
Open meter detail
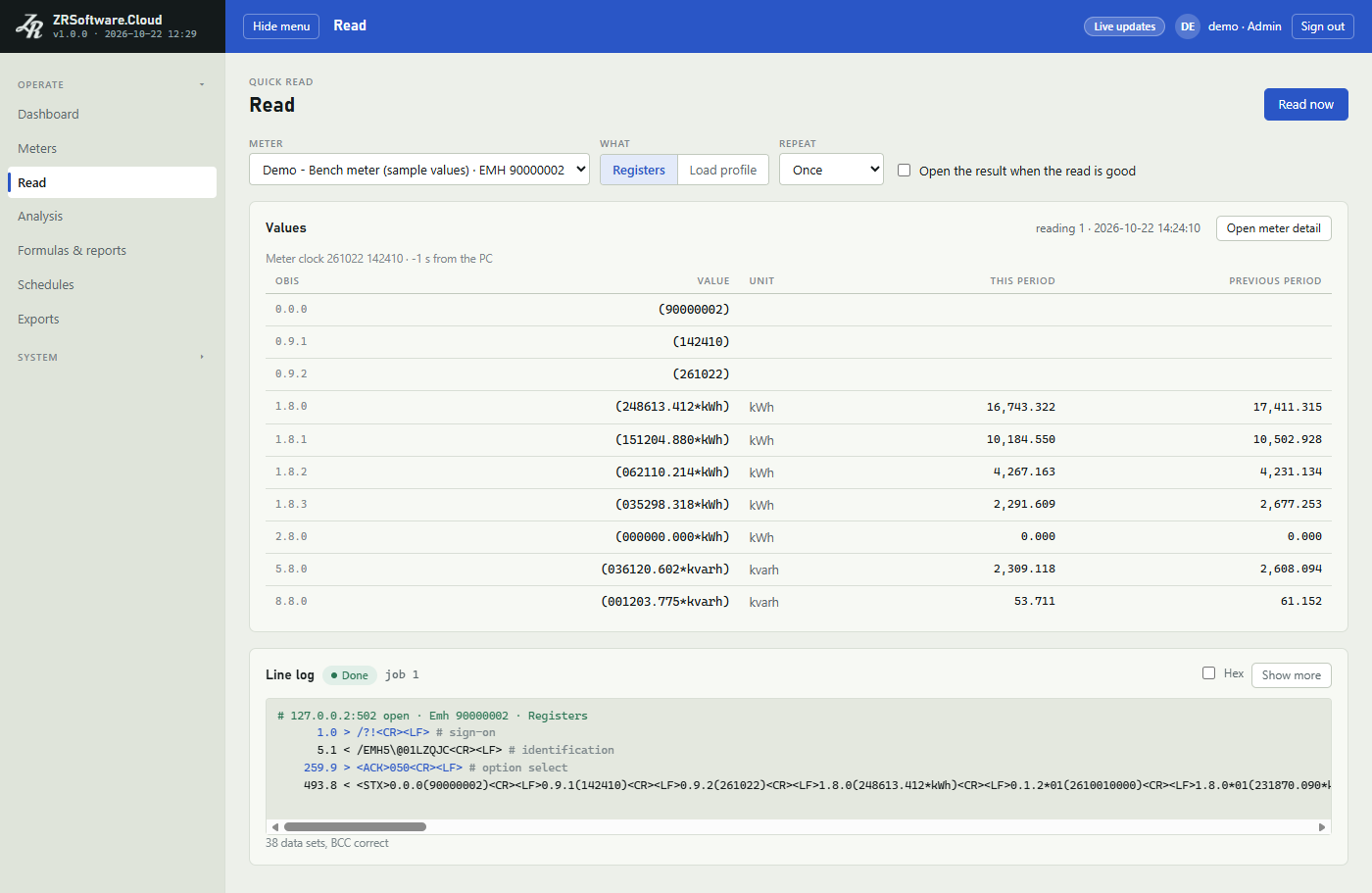(1274, 228)
